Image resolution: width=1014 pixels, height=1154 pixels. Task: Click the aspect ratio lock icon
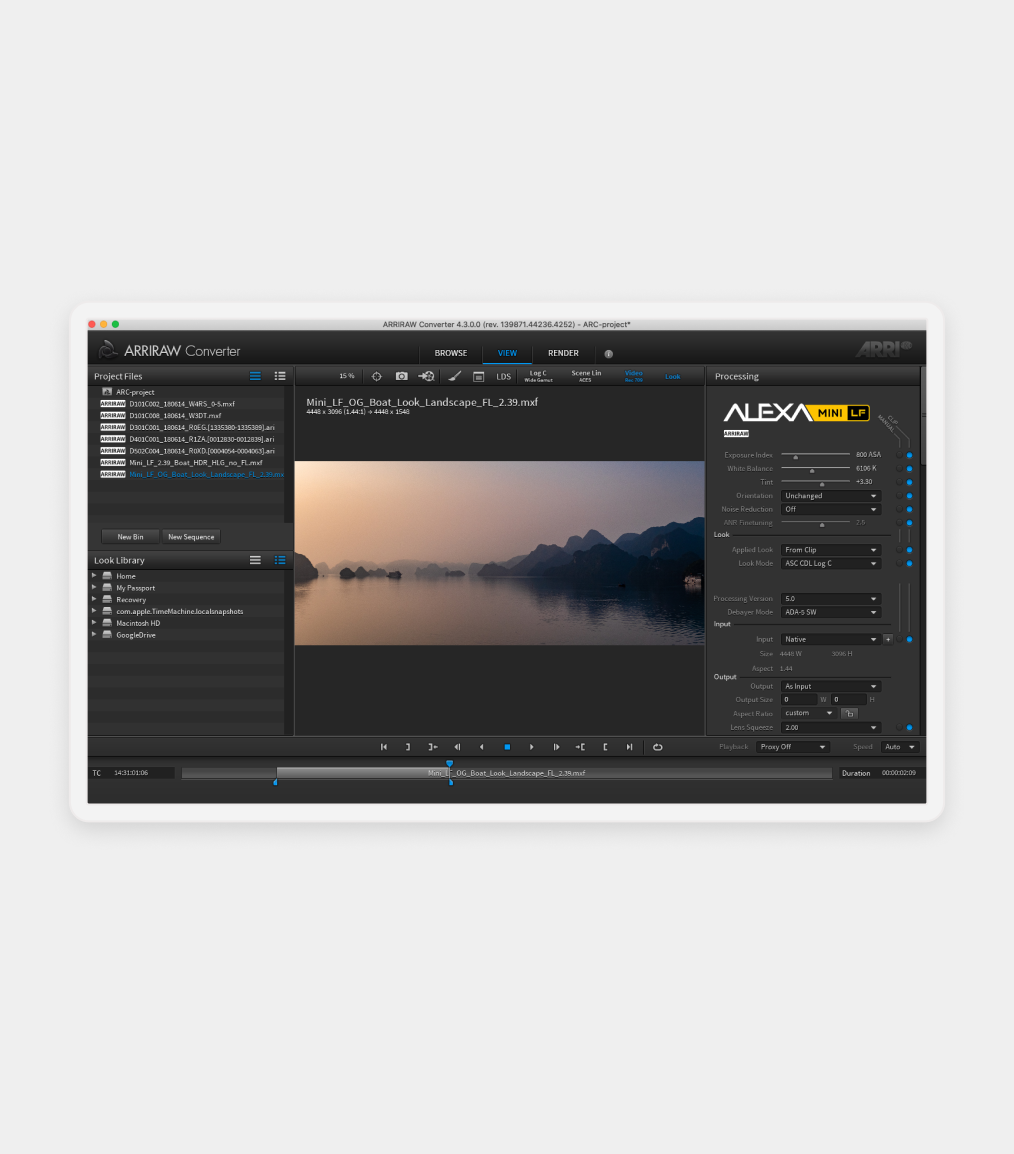[849, 714]
